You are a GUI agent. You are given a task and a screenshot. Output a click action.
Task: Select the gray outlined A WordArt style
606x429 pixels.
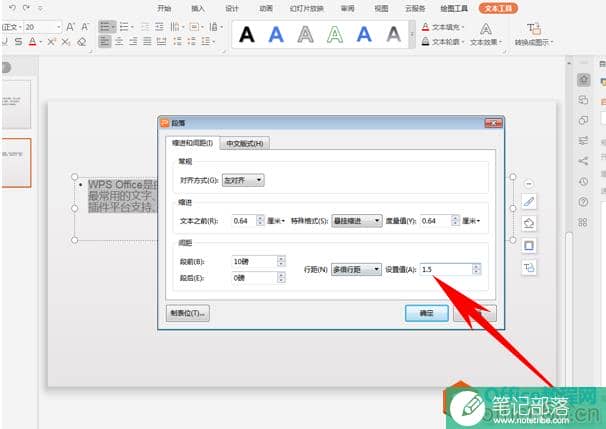305,34
